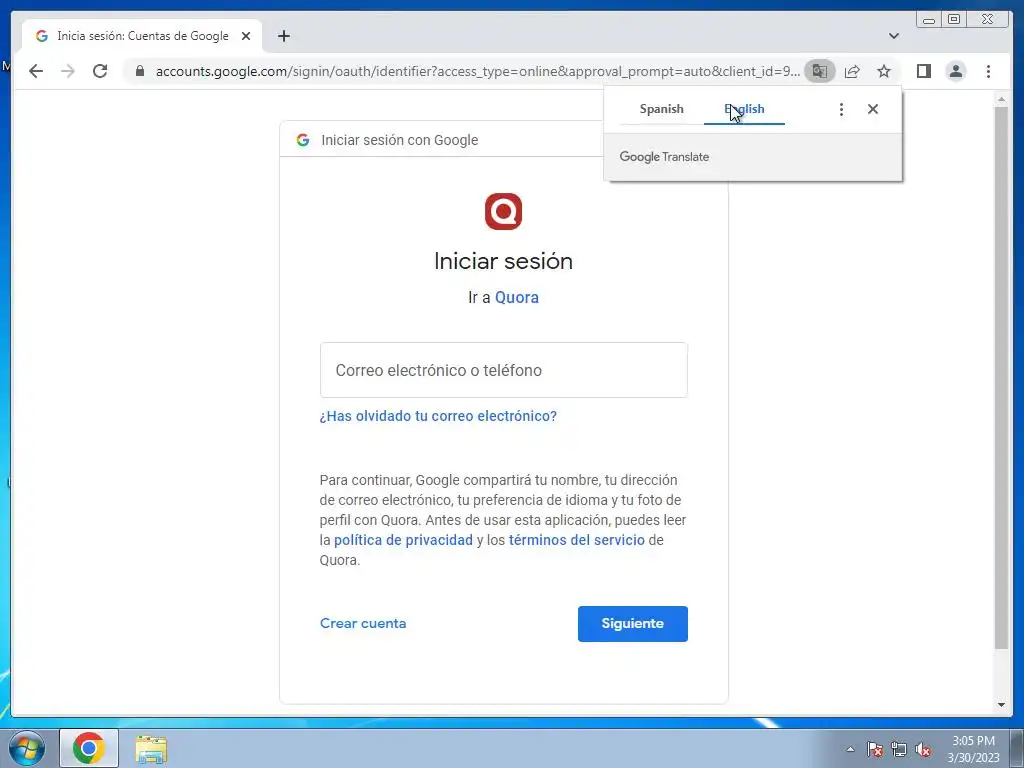Close the Cuentas de Google tab
This screenshot has width=1024, height=768.
point(246,36)
